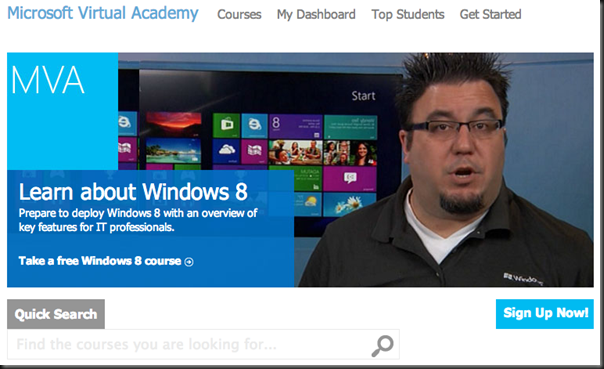
Task: Click the Microsoft Virtual Academy title link
Action: click(103, 13)
